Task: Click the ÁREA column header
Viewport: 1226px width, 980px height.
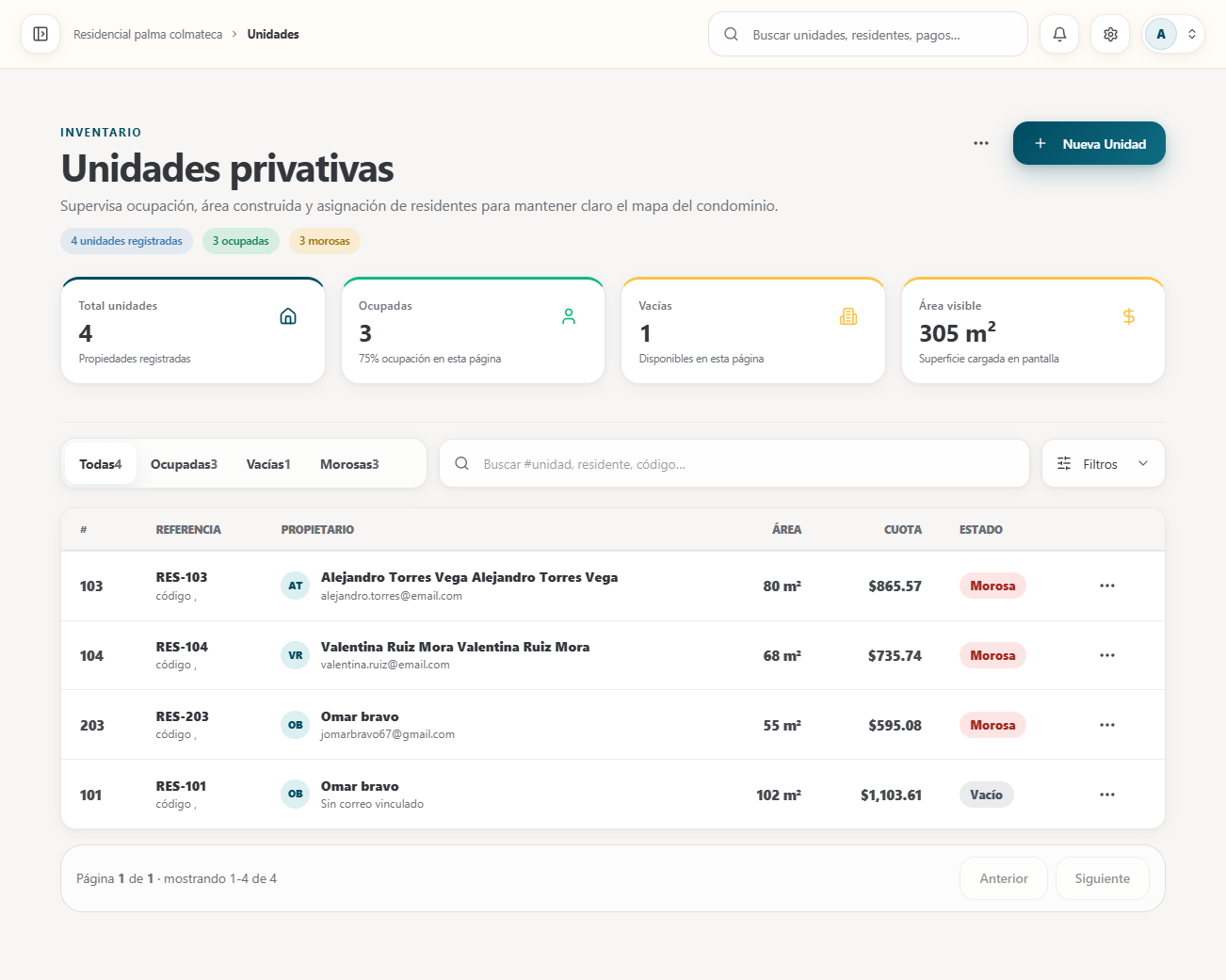Action: pos(787,530)
